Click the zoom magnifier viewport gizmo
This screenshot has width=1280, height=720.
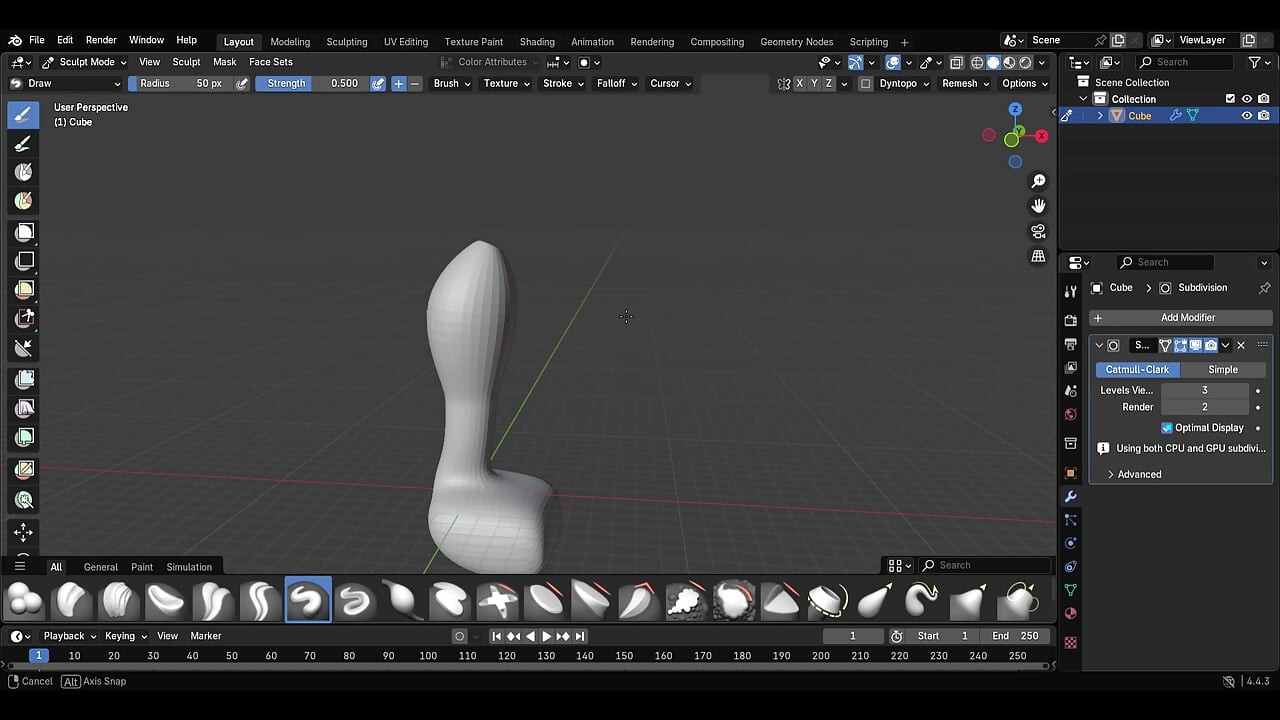pyautogui.click(x=1038, y=181)
